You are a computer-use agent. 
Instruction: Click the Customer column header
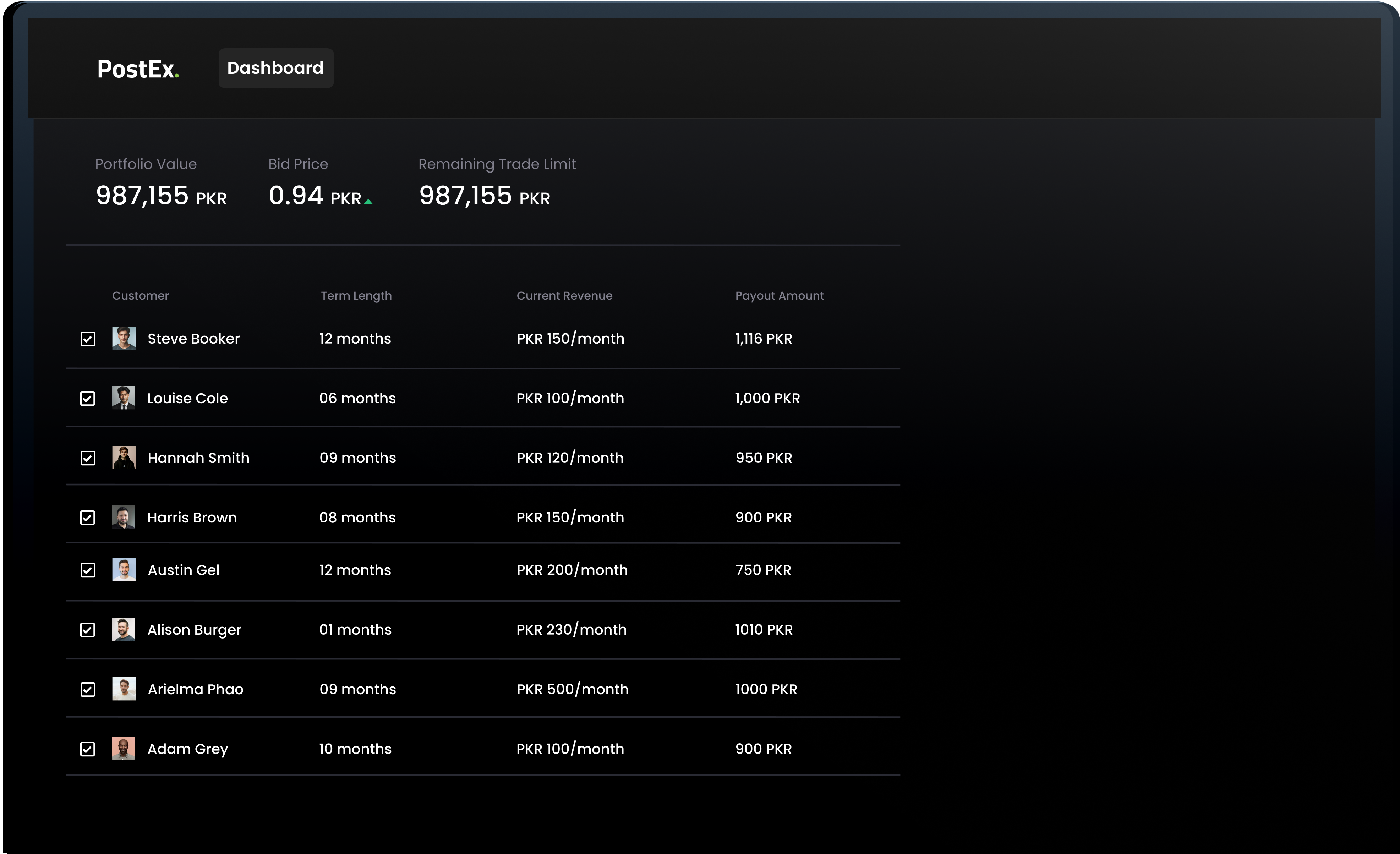(x=140, y=295)
